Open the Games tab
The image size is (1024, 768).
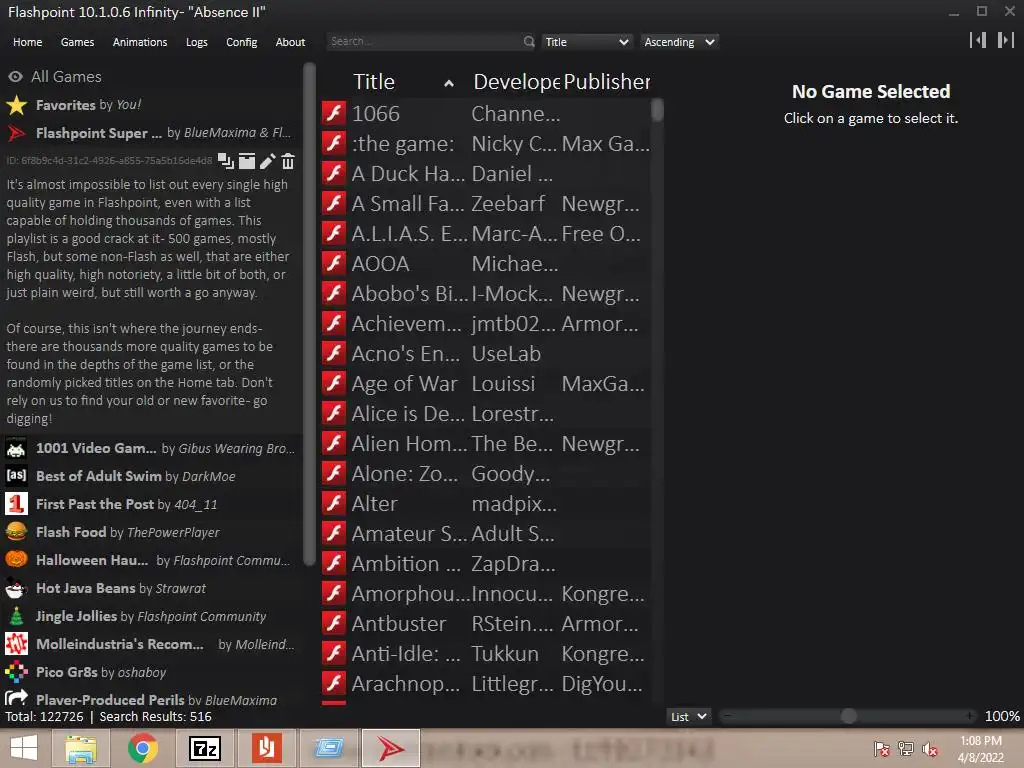point(77,42)
